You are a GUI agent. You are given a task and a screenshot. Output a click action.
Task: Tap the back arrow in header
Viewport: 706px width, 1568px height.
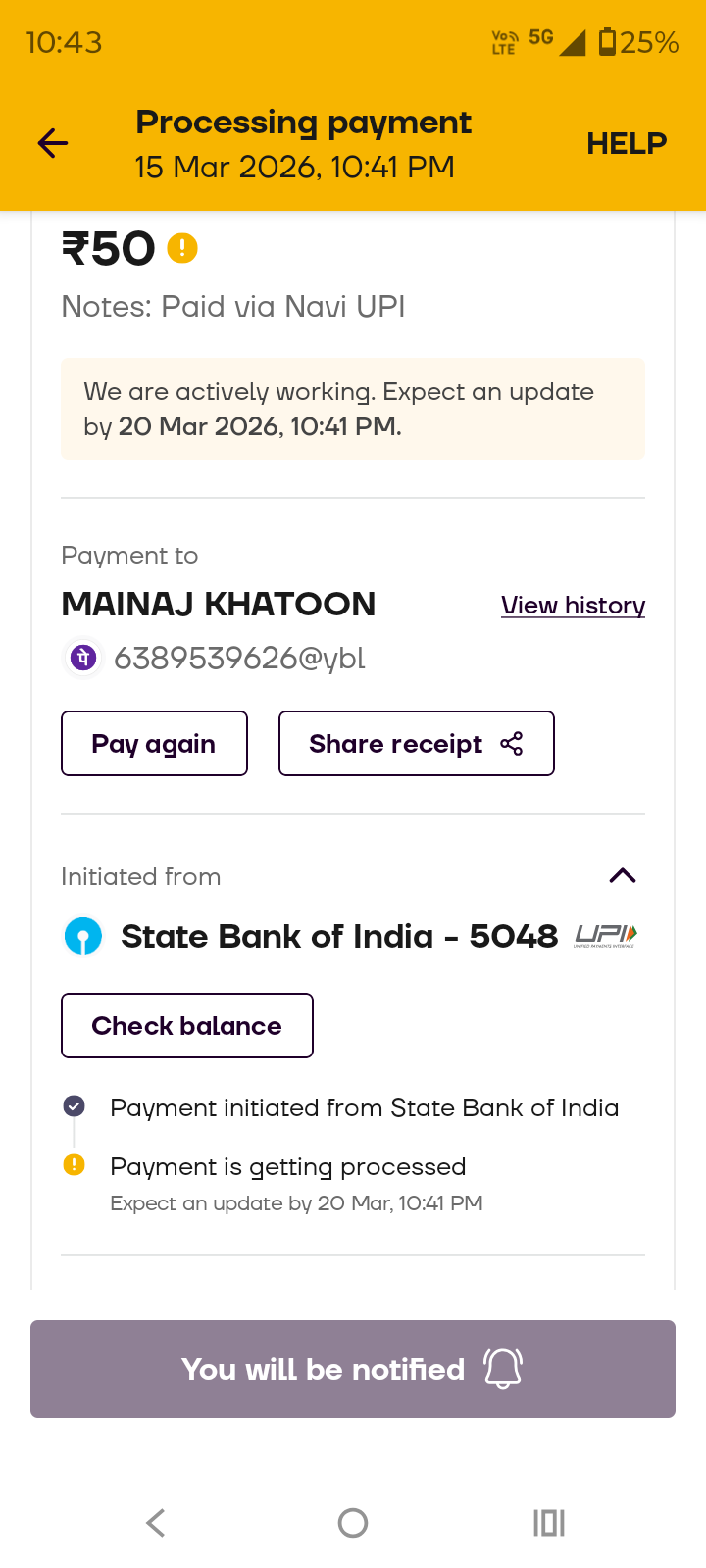coord(53,144)
